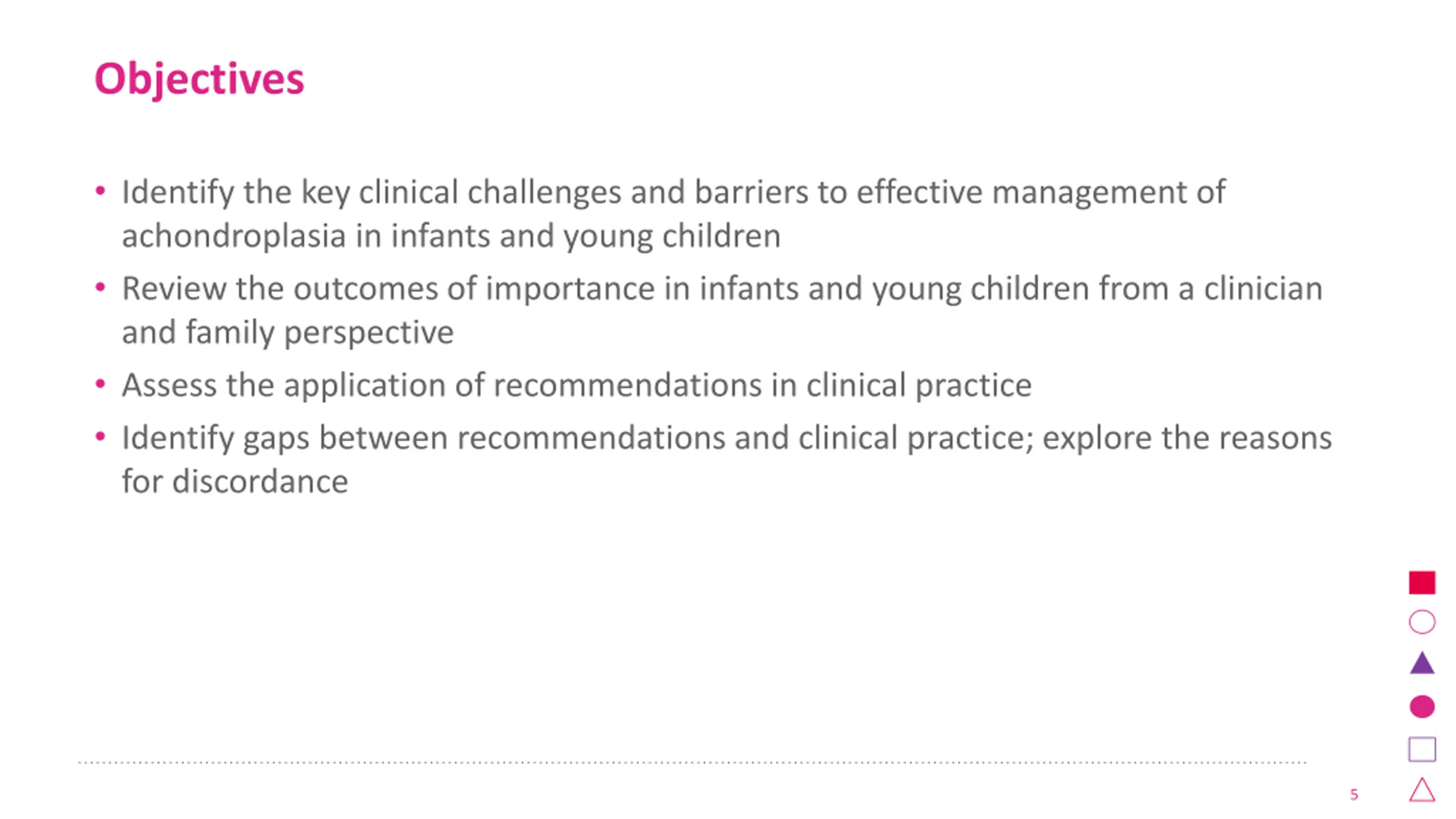The image size is (1456, 819).
Task: Click the pink bullet before 'Identify the key'
Action: tap(100, 191)
